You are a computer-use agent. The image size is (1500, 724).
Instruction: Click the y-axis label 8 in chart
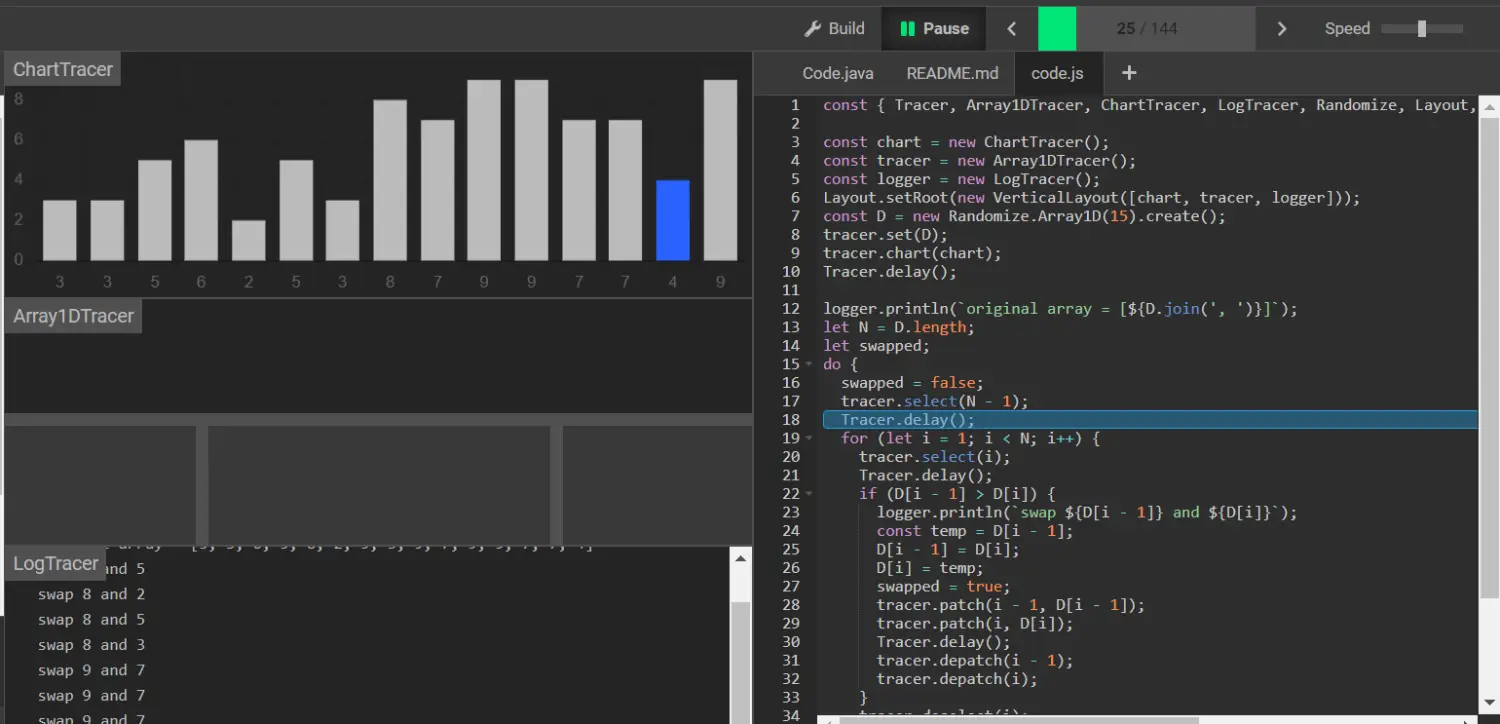coord(18,99)
